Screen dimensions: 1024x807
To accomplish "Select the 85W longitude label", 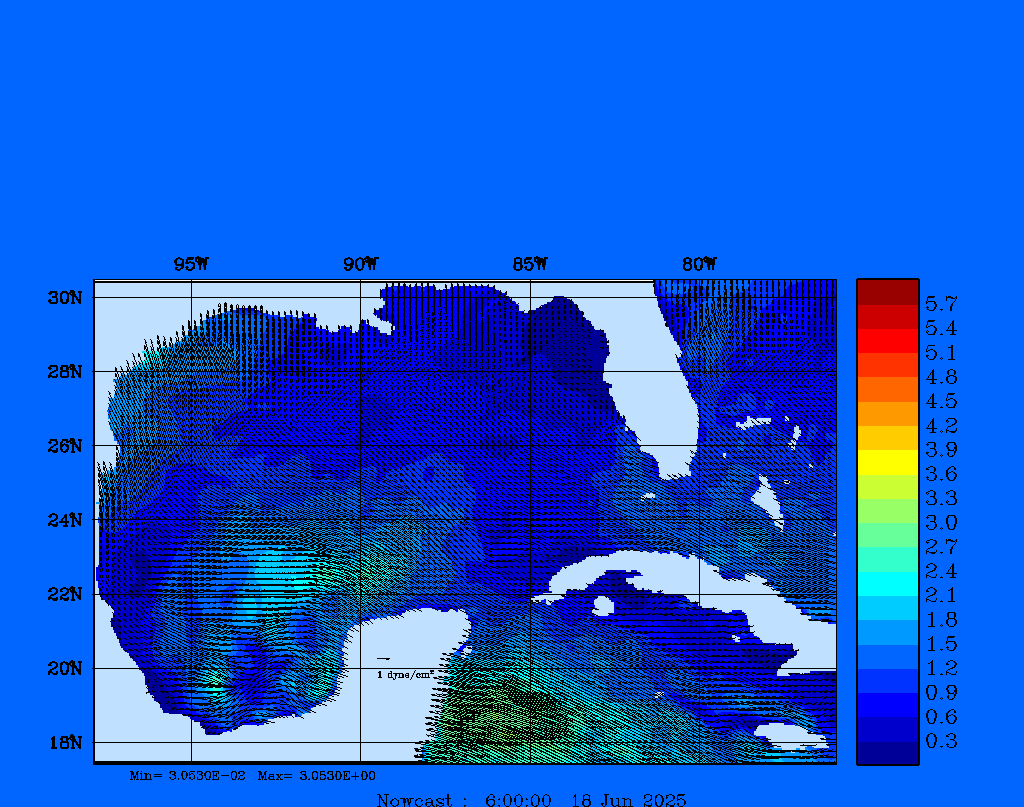I will click(x=530, y=264).
